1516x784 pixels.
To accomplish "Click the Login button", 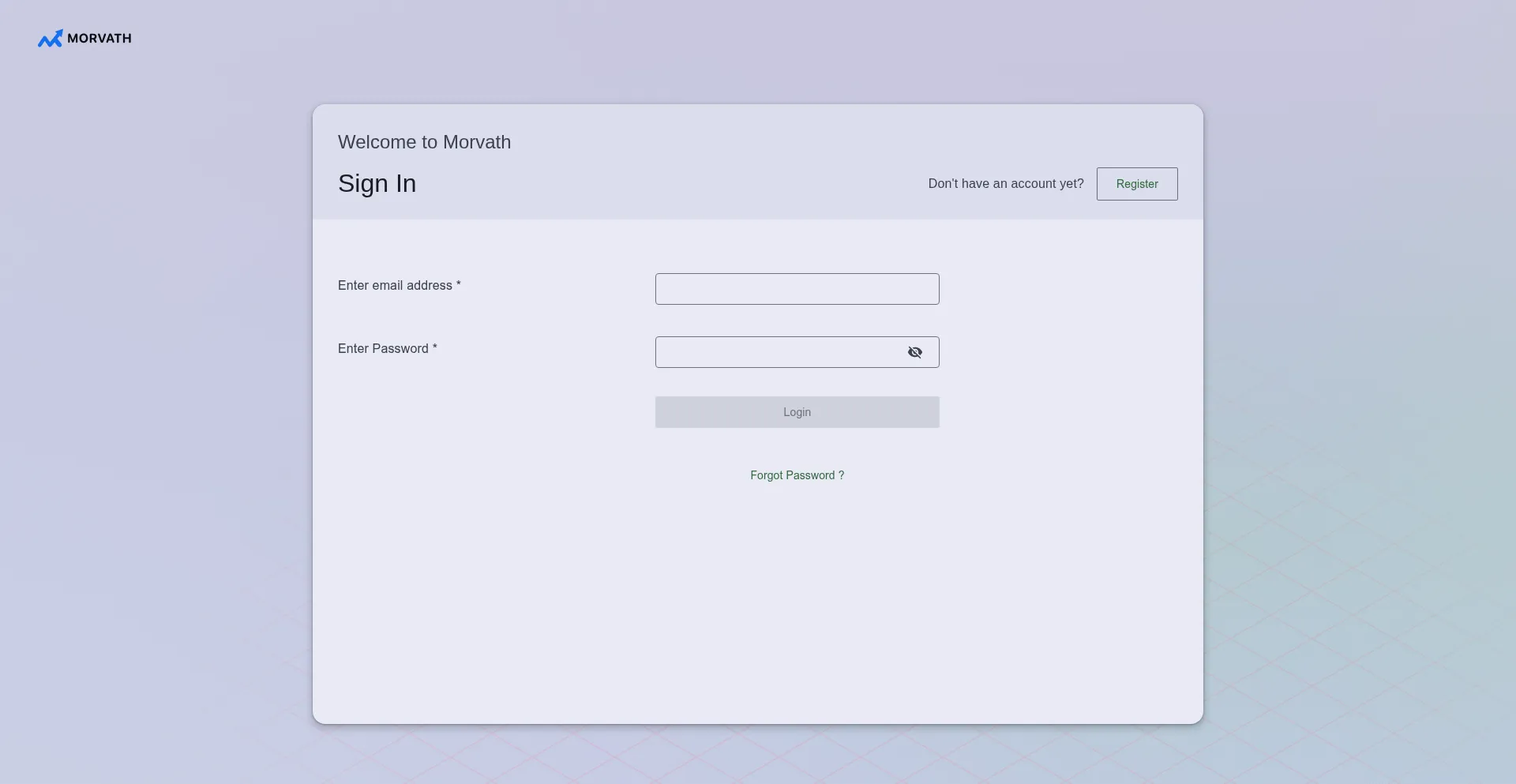I will pyautogui.click(x=797, y=412).
